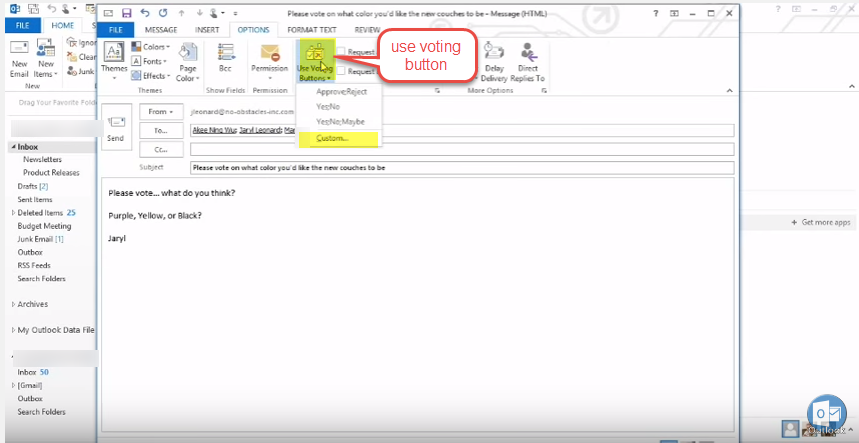This screenshot has width=859, height=443.
Task: Open HOME tab in main Outlook window
Action: 62,25
